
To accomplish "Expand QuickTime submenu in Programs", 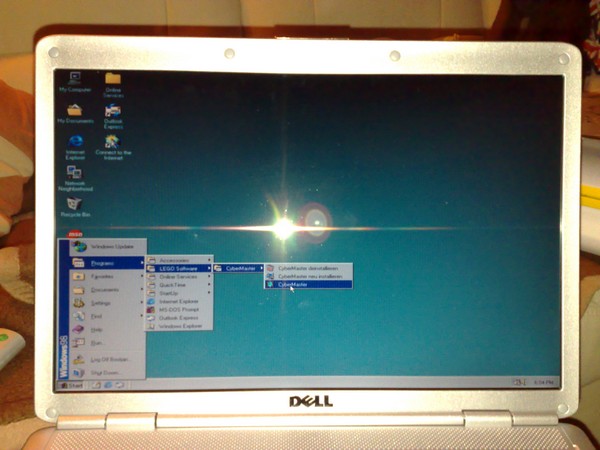I will [179, 285].
